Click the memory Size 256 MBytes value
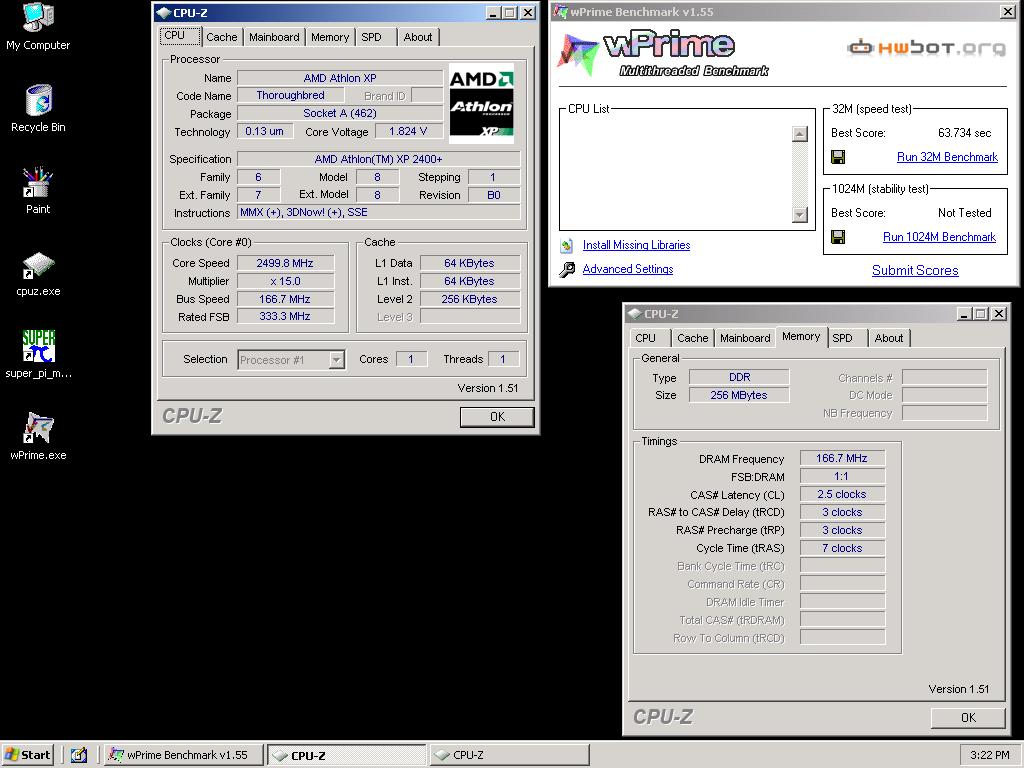Image resolution: width=1024 pixels, height=768 pixels. click(x=739, y=395)
